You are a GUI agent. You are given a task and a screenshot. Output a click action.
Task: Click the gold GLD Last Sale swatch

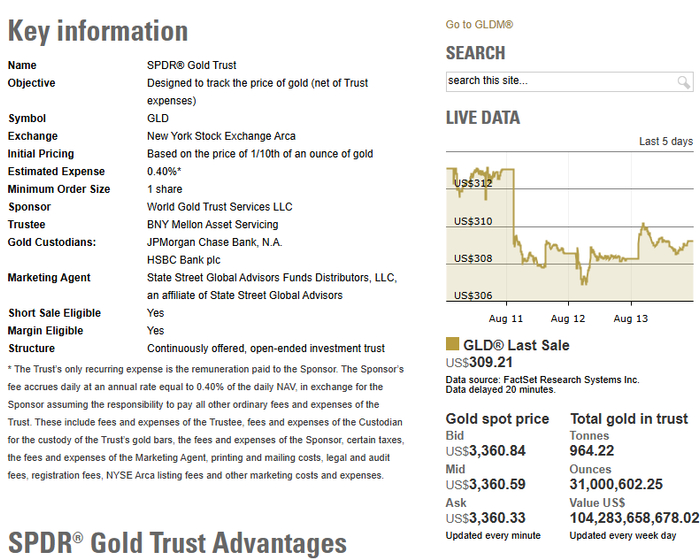click(452, 344)
